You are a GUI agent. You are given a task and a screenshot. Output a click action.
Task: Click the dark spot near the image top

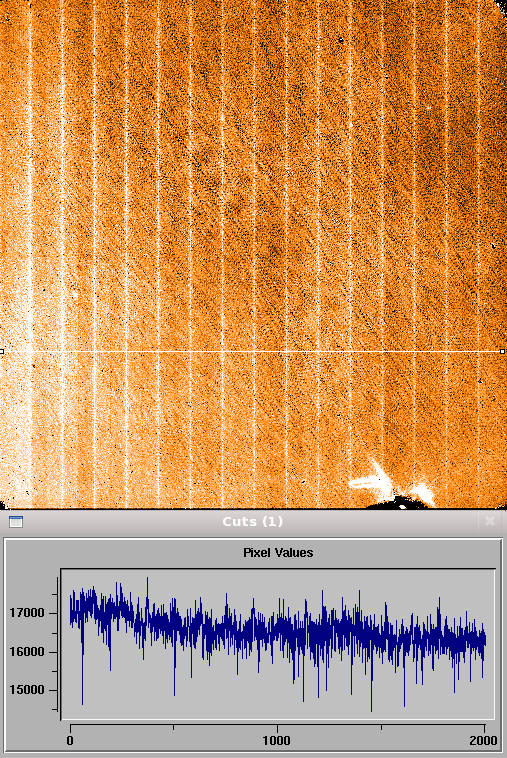click(341, 40)
